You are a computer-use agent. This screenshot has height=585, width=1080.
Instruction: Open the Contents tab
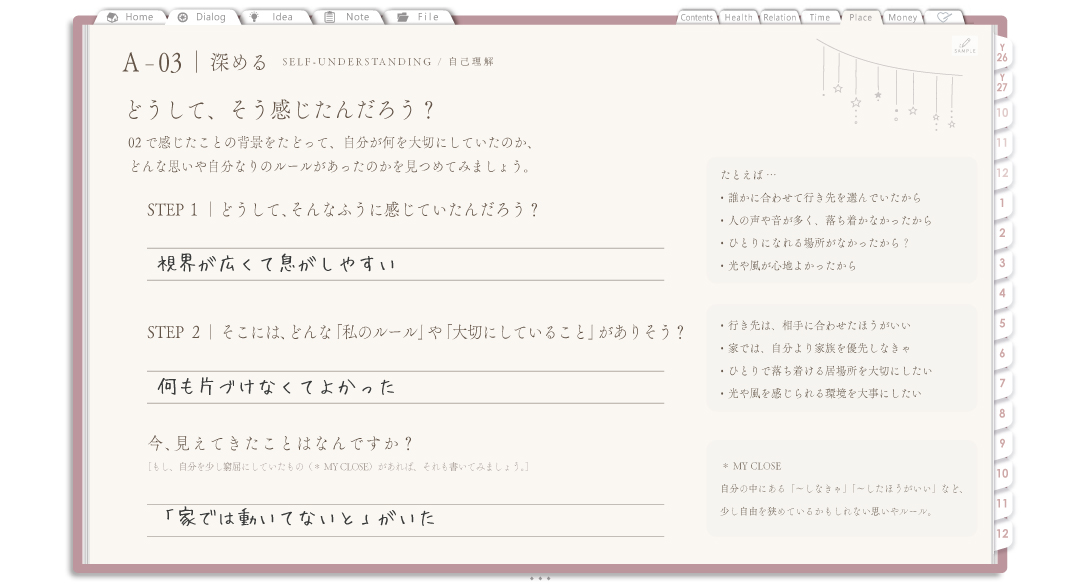pyautogui.click(x=696, y=17)
